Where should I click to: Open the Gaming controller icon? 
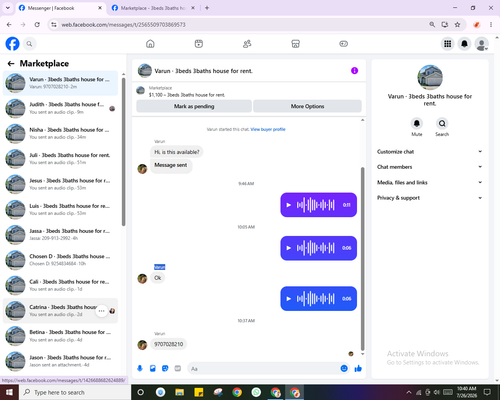[344, 44]
